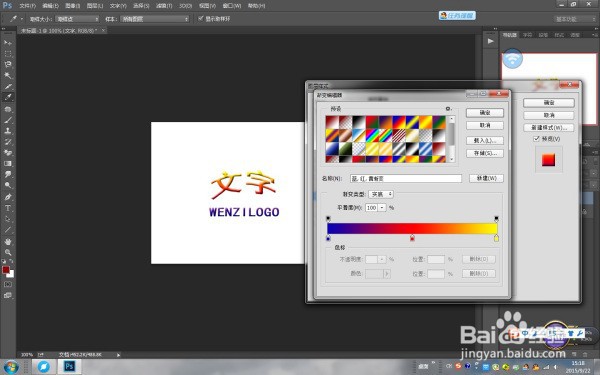
Task: Open the 图层(L) menu
Action: tap(95, 6)
